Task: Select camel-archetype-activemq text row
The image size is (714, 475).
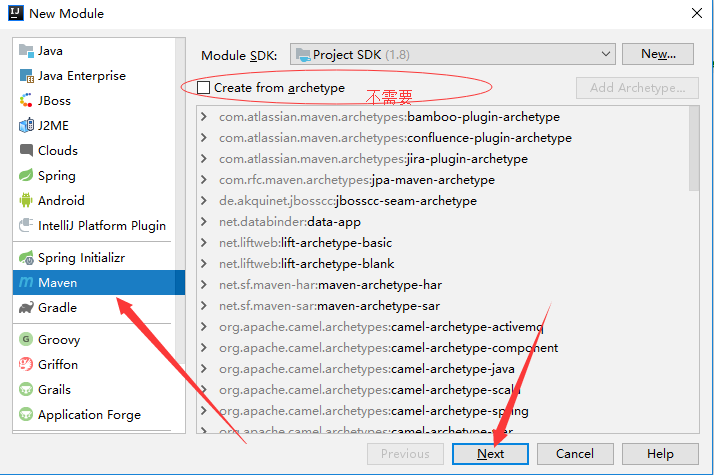Action: tap(381, 327)
